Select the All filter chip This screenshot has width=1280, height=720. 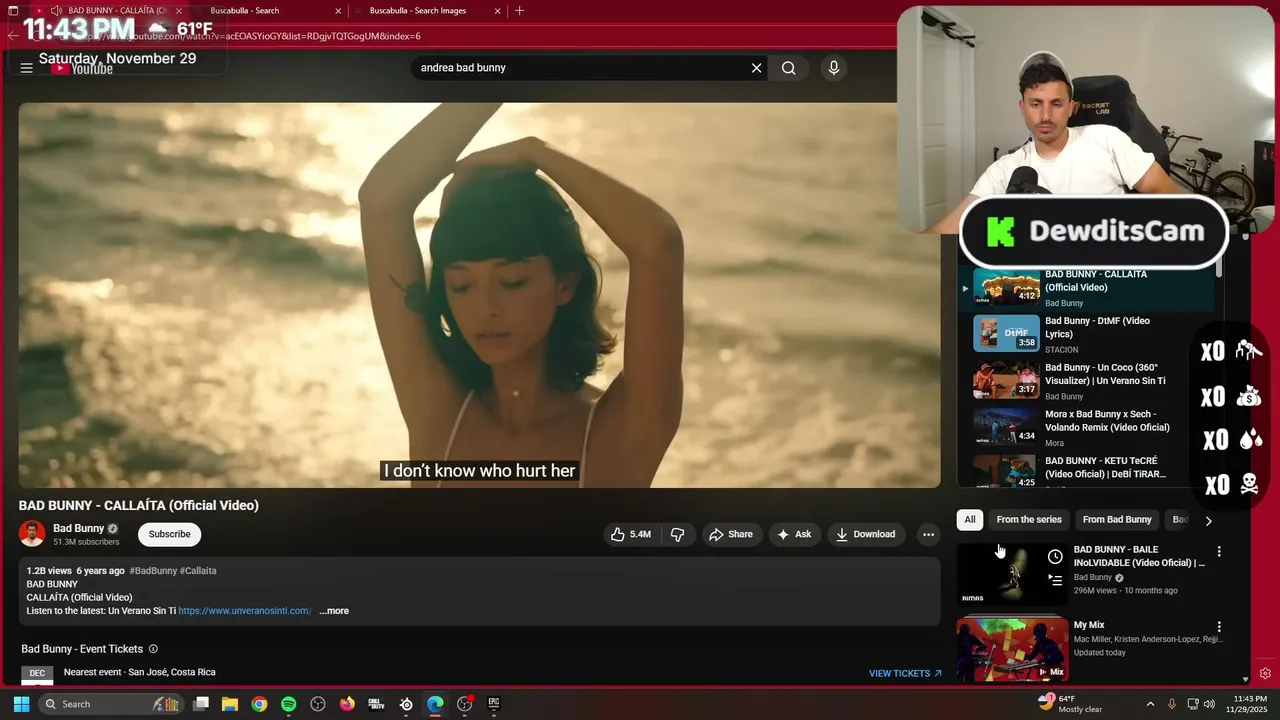click(969, 519)
